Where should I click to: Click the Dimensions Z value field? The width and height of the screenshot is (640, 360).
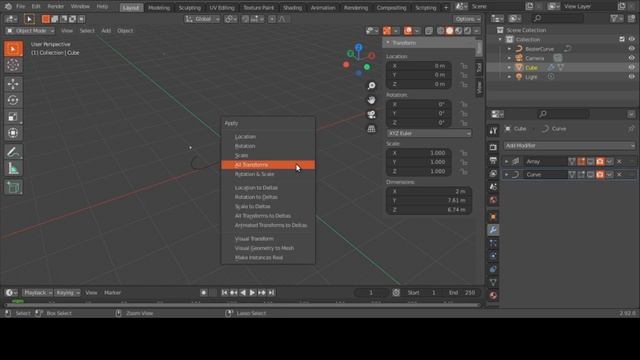pos(429,210)
